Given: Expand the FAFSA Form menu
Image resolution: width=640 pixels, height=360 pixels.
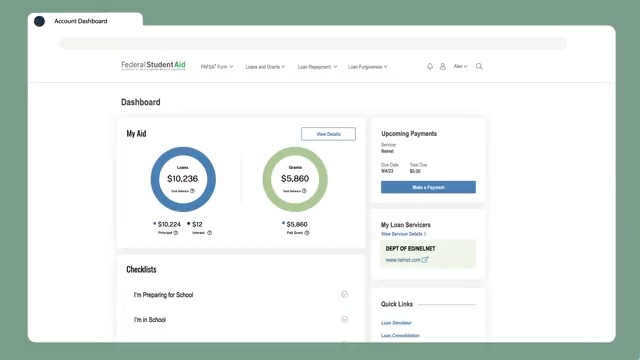Looking at the screenshot, I should (x=217, y=67).
